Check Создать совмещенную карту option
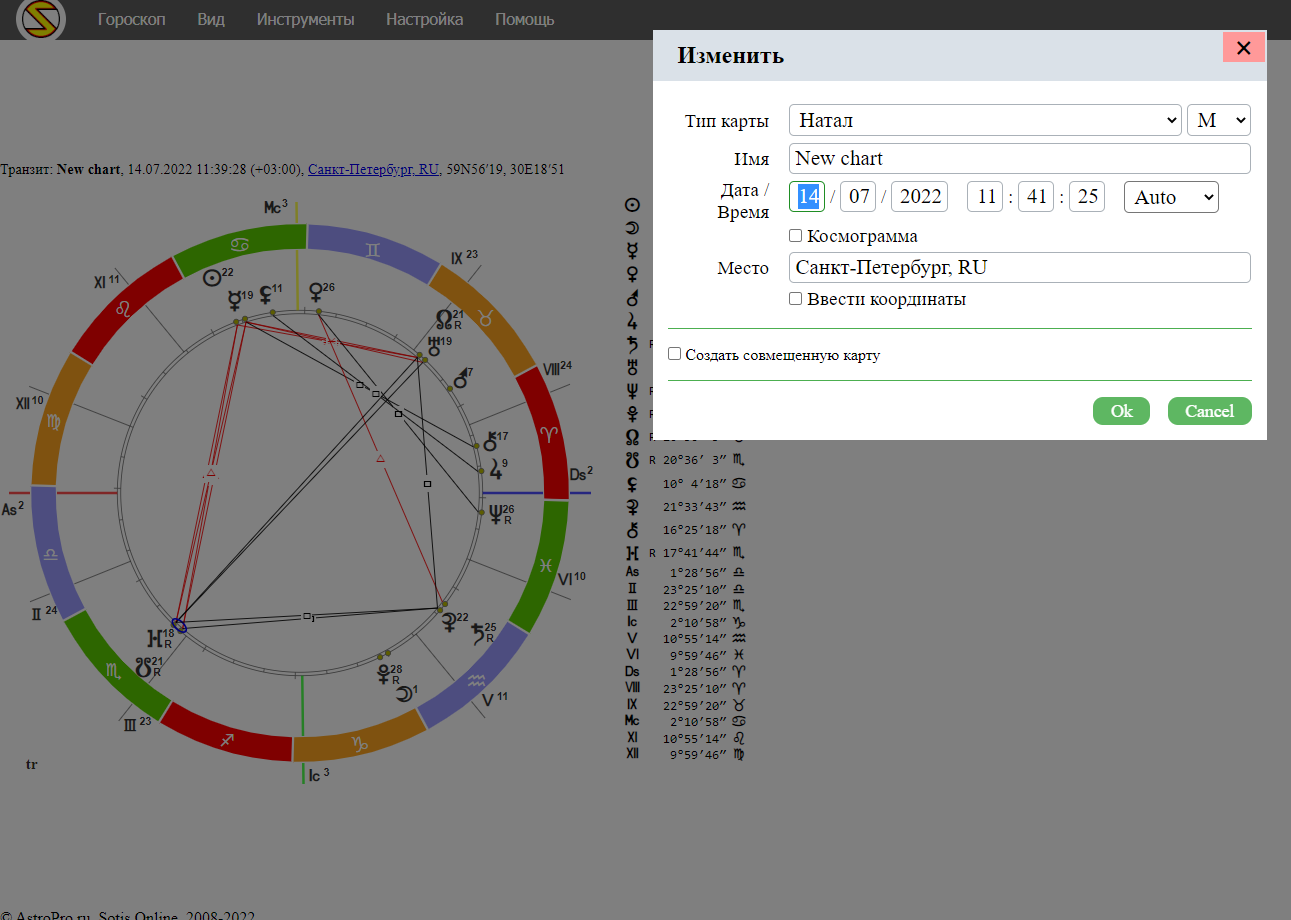This screenshot has width=1291, height=920. [x=675, y=354]
